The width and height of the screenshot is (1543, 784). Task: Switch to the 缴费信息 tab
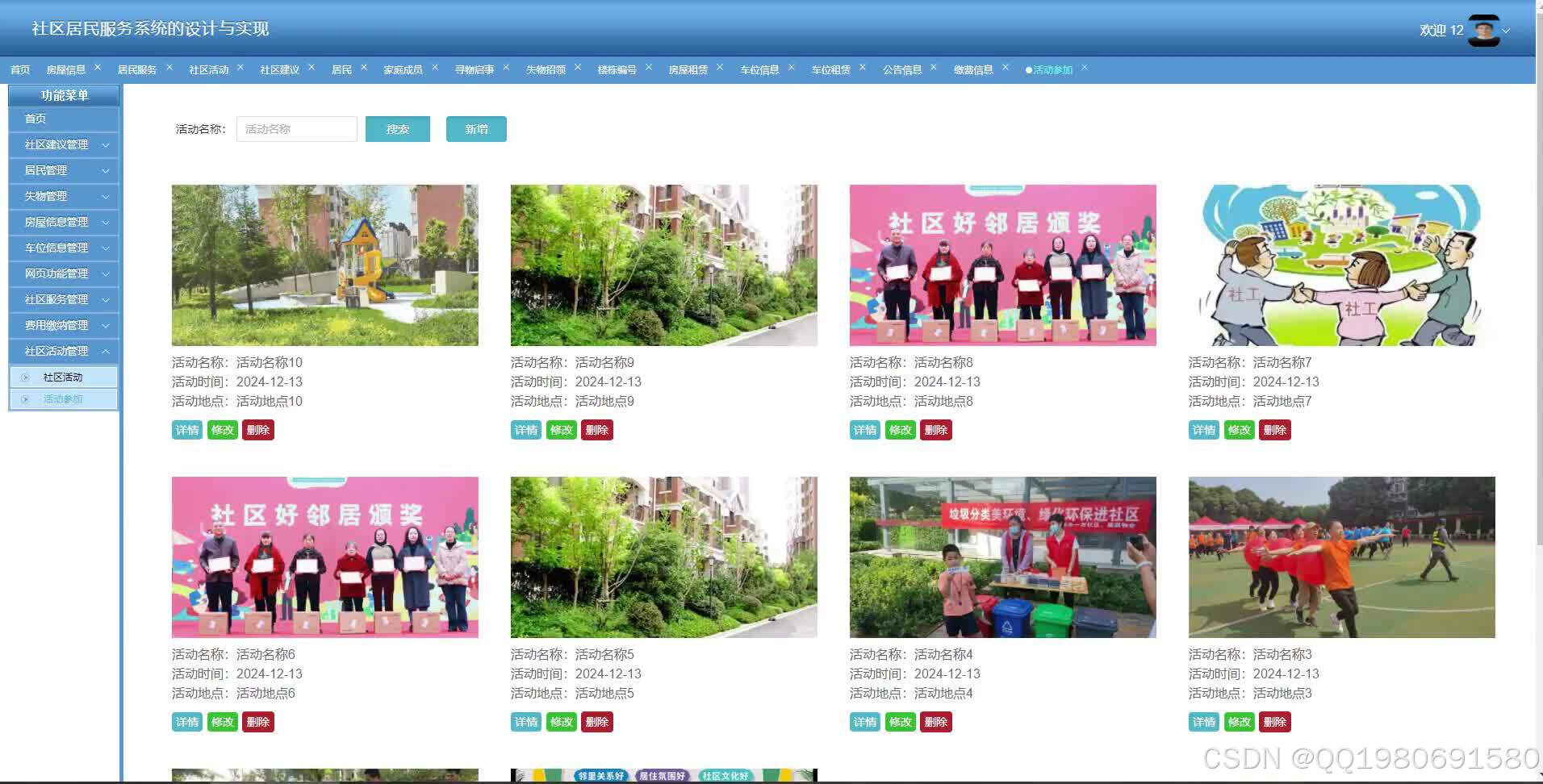pos(973,69)
